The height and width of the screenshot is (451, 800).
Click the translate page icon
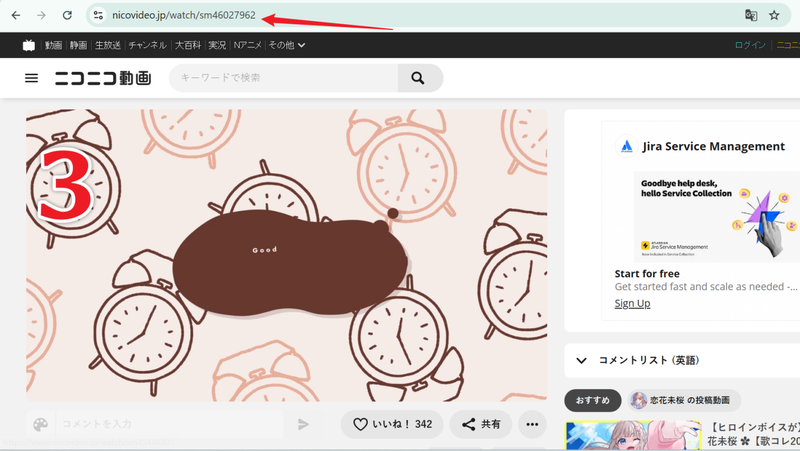pyautogui.click(x=751, y=15)
